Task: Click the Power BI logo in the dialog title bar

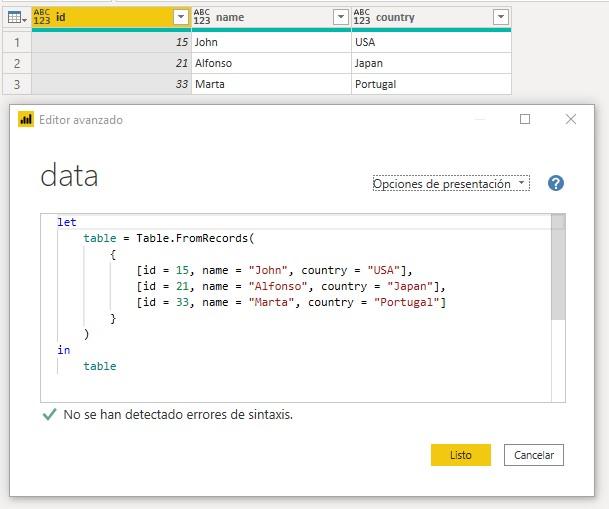Action: [x=26, y=119]
